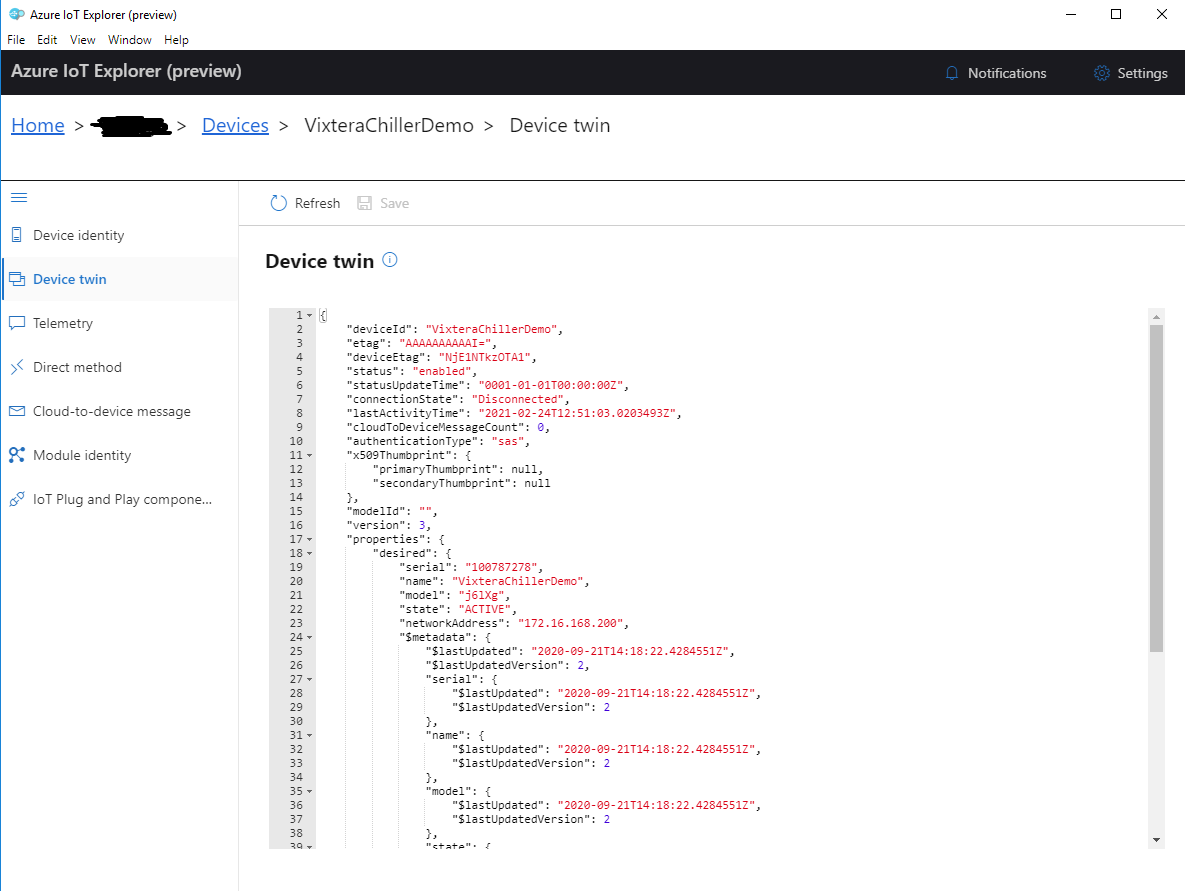Click the cloudToDeviceMessageCount value 0
The height and width of the screenshot is (891, 1185).
pos(540,427)
